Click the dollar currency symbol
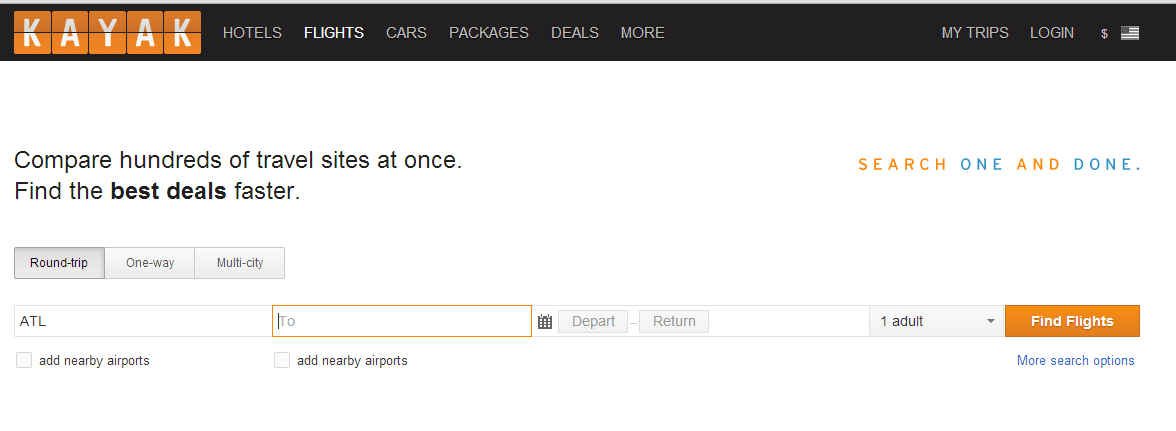Screen dimensions: 1176x431 pyautogui.click(x=1104, y=34)
